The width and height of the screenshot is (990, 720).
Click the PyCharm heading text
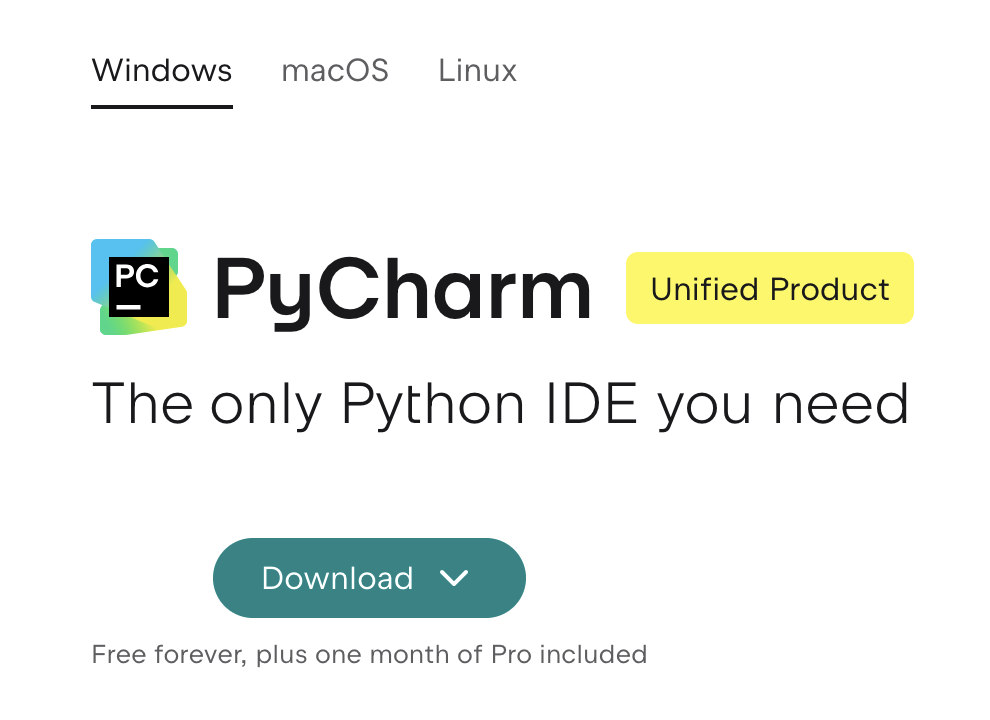click(x=402, y=289)
